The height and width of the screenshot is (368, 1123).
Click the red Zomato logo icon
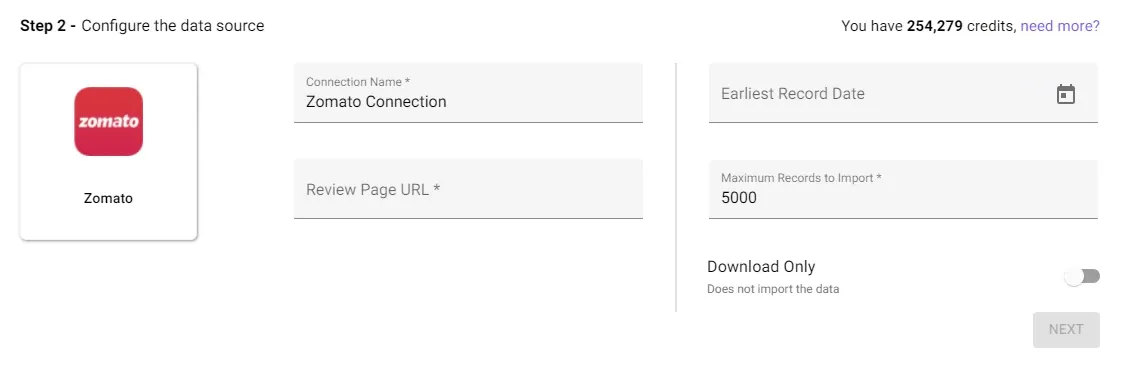click(108, 121)
